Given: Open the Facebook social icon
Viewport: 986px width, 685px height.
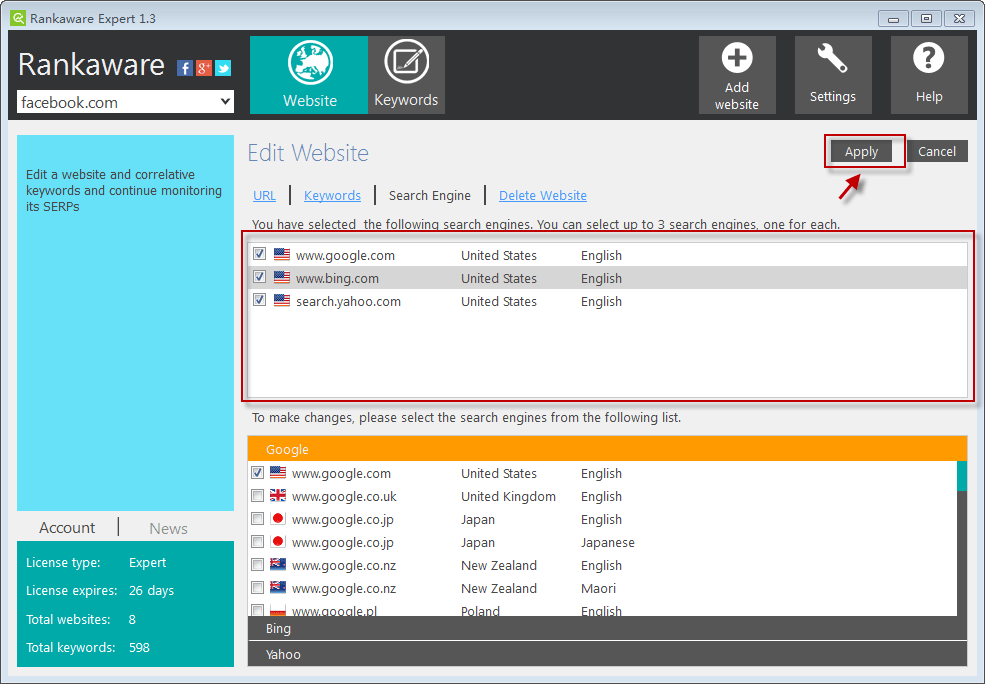Looking at the screenshot, I should point(185,68).
